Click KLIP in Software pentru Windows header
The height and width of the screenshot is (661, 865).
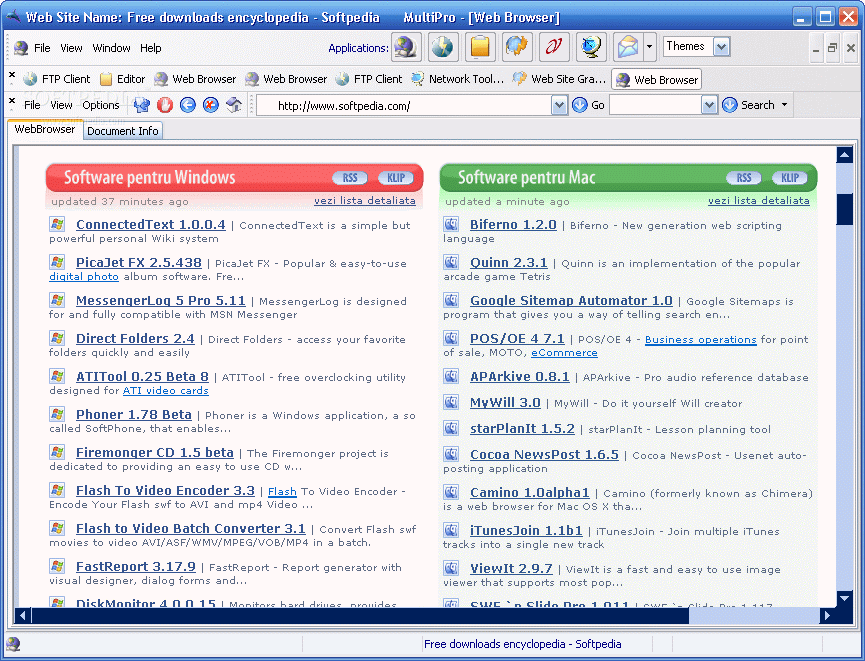[396, 178]
